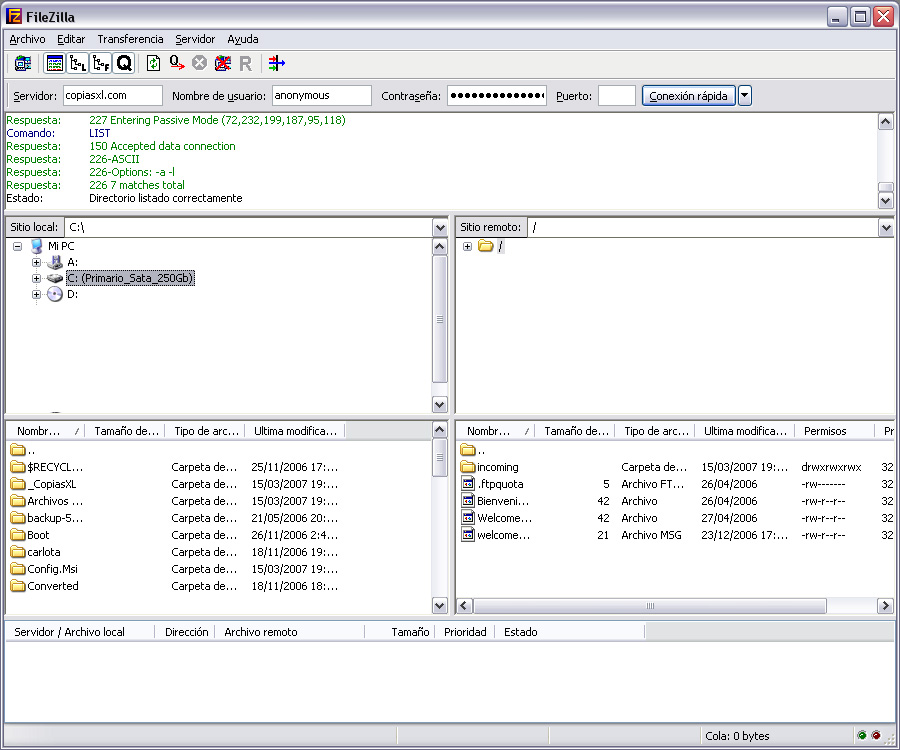The height and width of the screenshot is (750, 900).
Task: Open the Archivo menu
Action: [x=27, y=39]
